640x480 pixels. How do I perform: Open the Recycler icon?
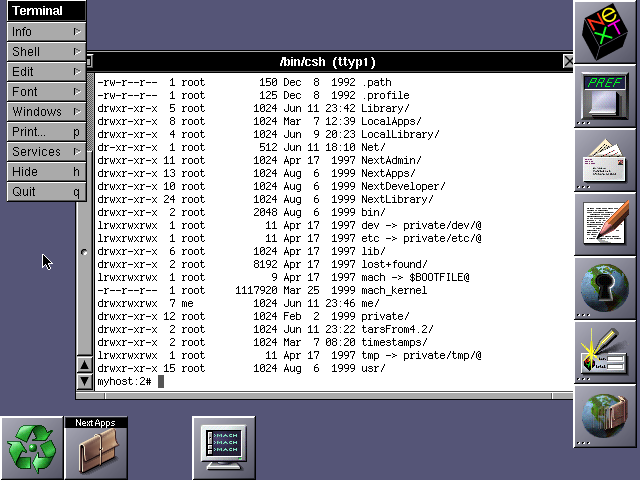click(x=32, y=448)
